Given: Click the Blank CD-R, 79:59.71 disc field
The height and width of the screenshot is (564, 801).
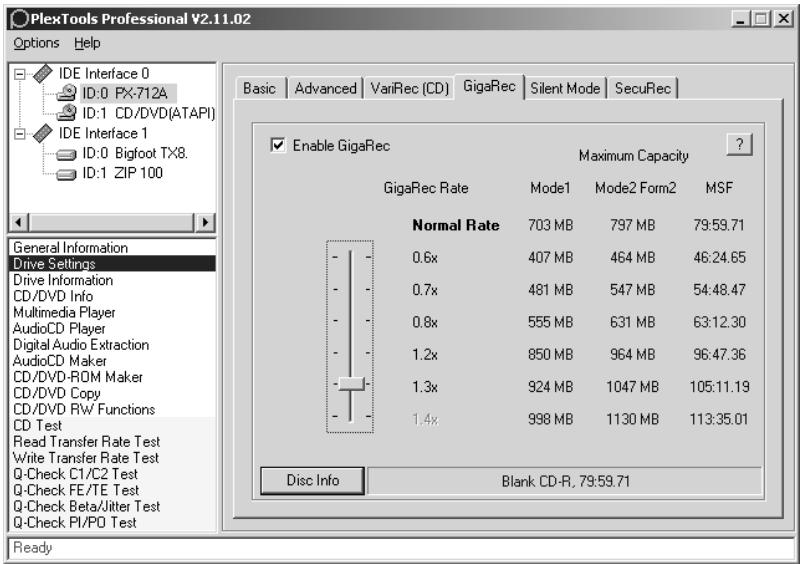Looking at the screenshot, I should point(565,481).
